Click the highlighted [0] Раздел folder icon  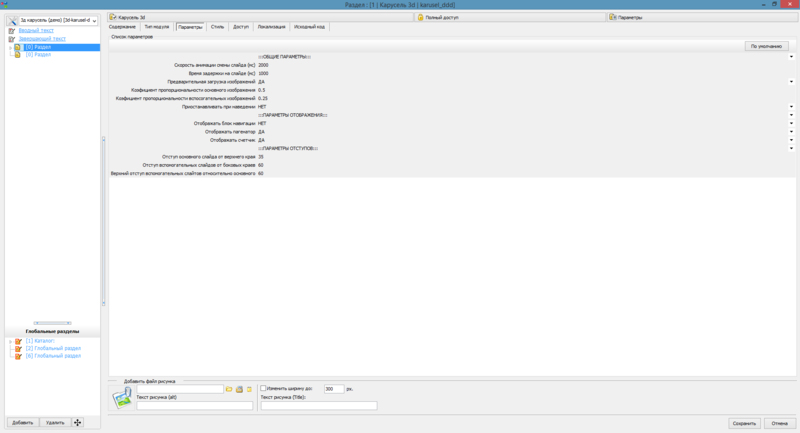tap(17, 47)
